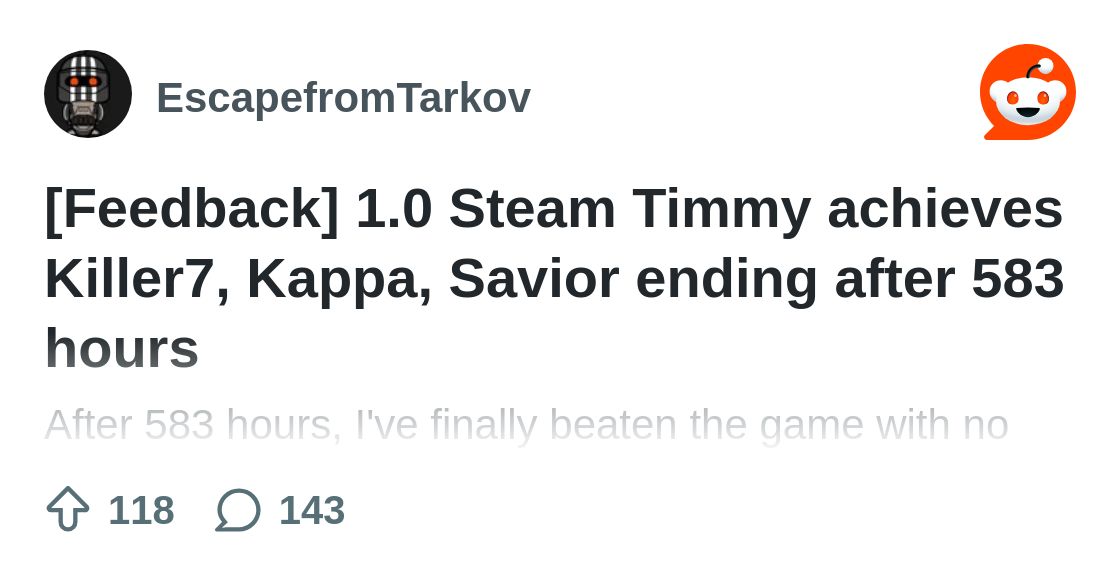Click the word "hours" ending the title
1120x584 pixels.
point(121,348)
